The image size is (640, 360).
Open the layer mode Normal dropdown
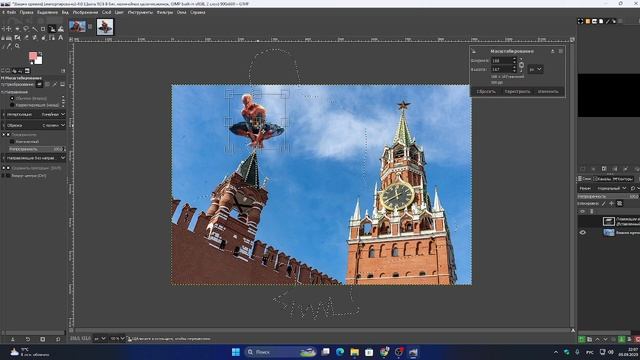[x=610, y=188]
